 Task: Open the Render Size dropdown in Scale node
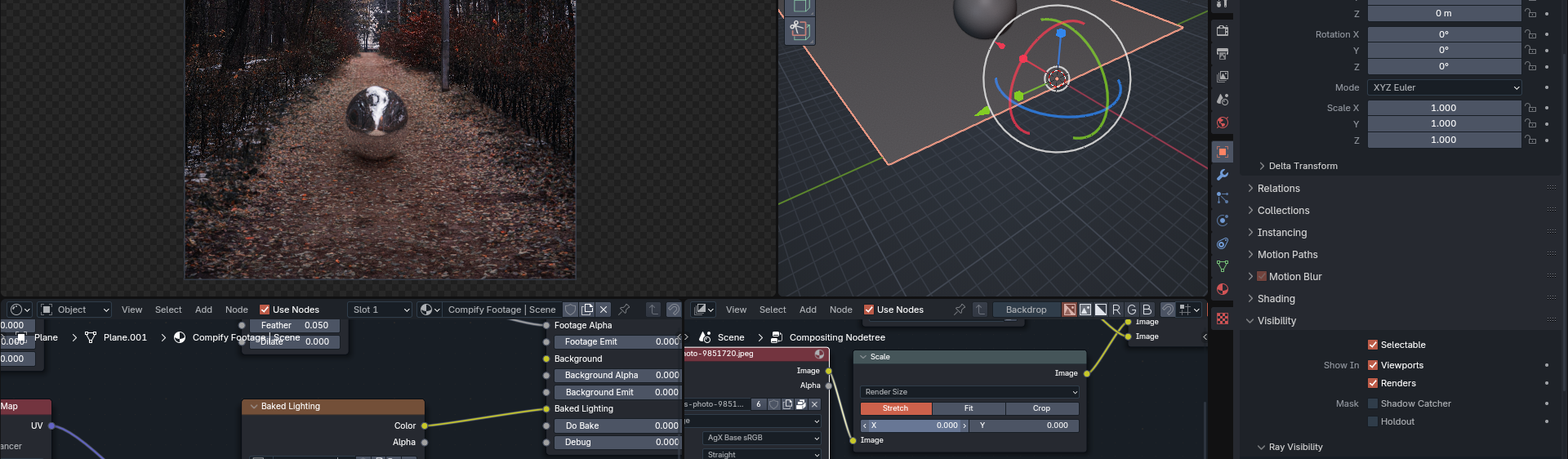point(969,392)
